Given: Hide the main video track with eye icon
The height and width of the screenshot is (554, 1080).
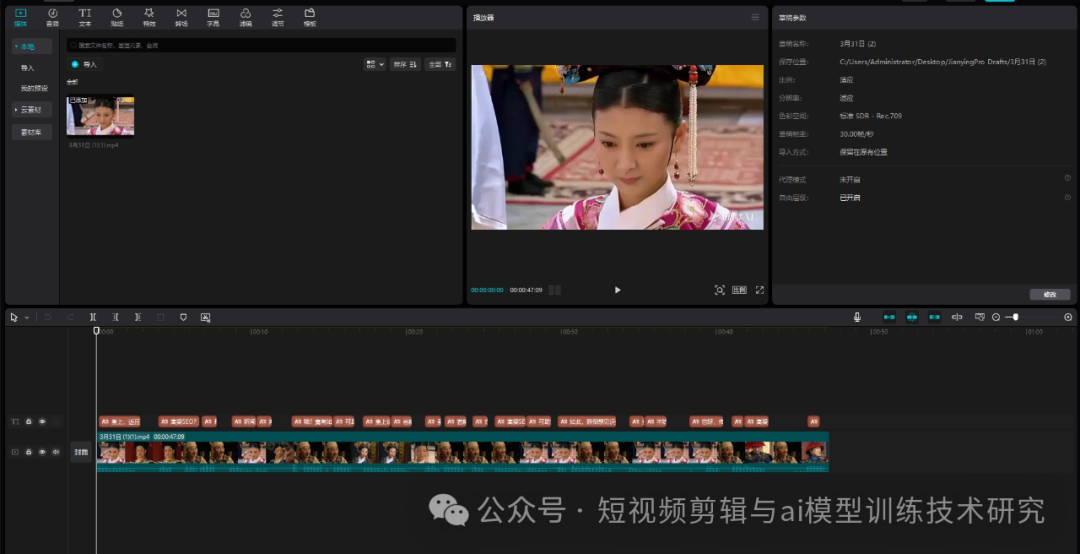Looking at the screenshot, I should (x=42, y=452).
